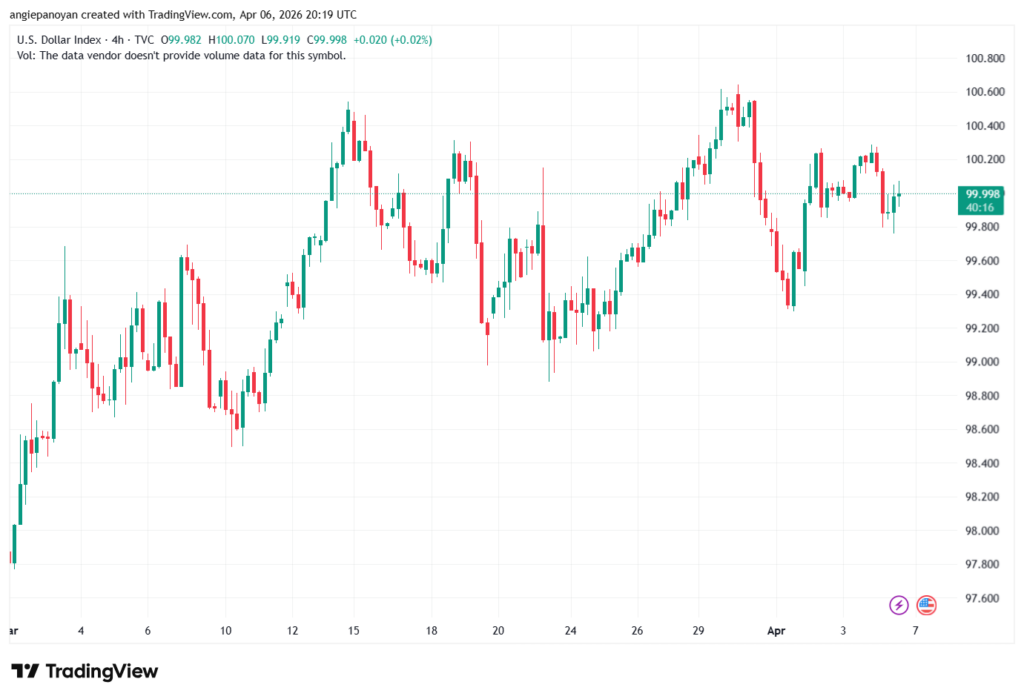This screenshot has width=1024, height=699.
Task: Click the Apr label on time axis
Action: pyautogui.click(x=777, y=631)
